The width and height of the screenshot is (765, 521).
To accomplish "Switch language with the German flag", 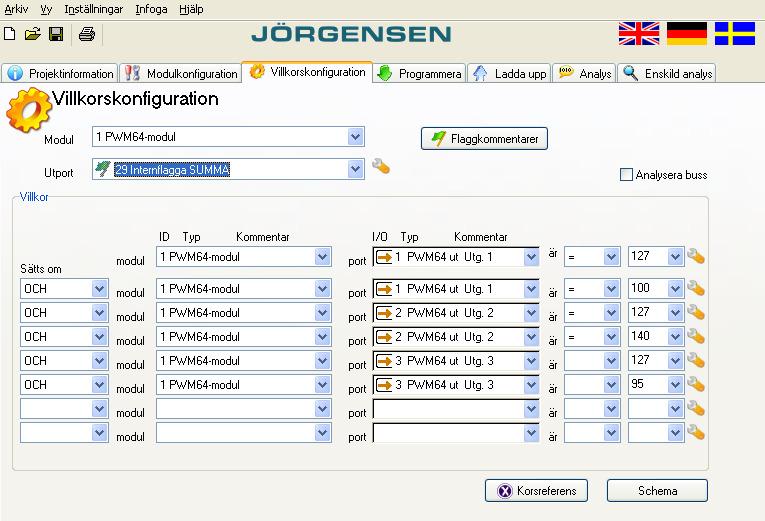I will [686, 34].
